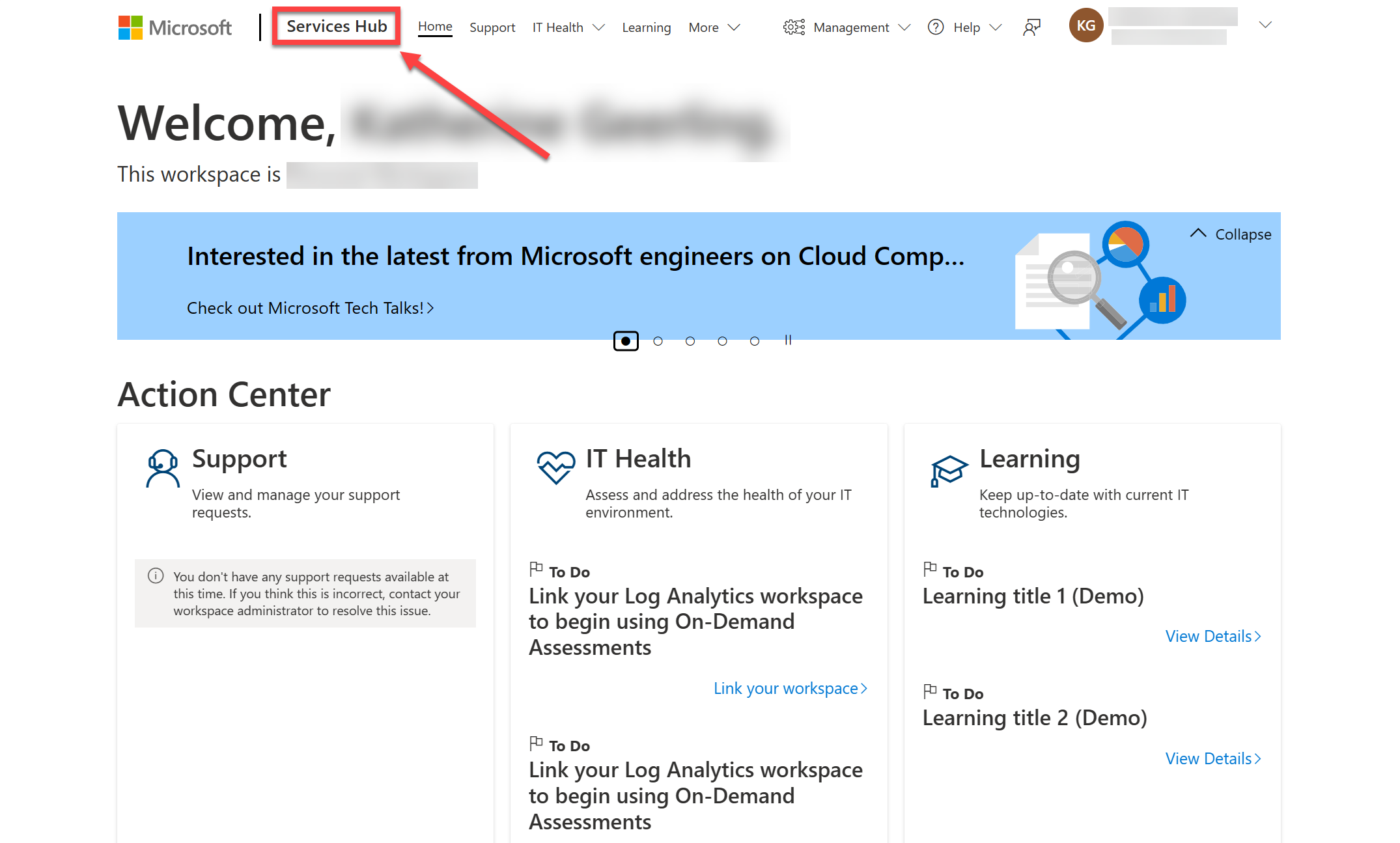Click the Learning graduation cap icon

(948, 467)
